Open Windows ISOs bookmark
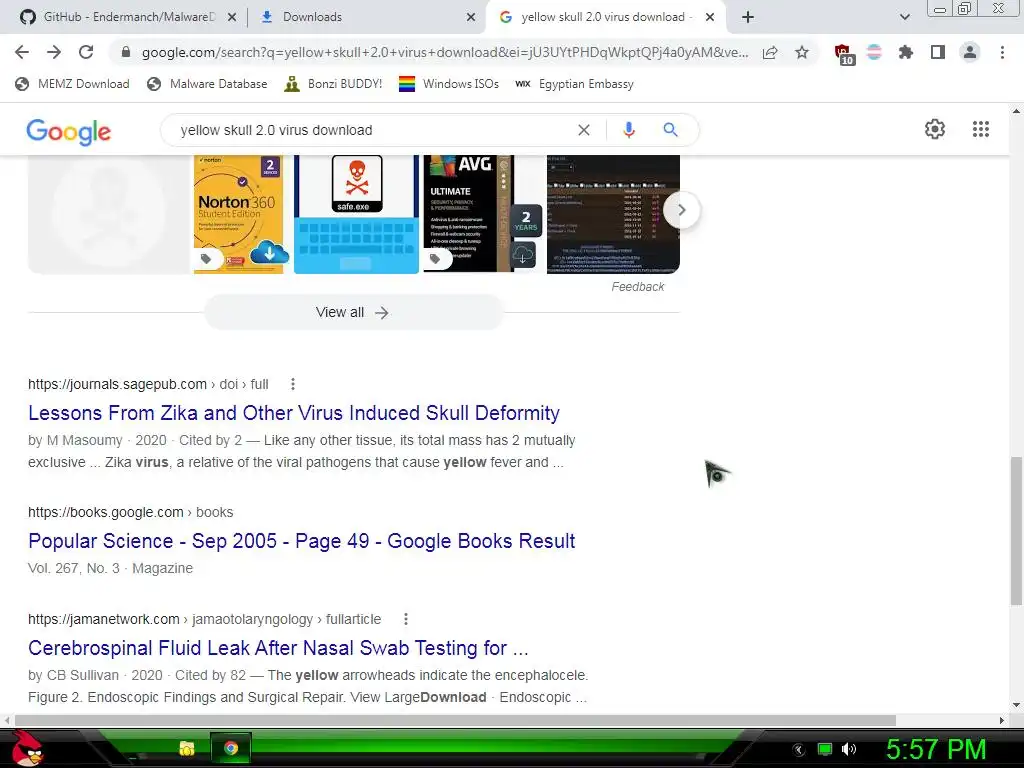The width and height of the screenshot is (1024, 768). click(449, 84)
